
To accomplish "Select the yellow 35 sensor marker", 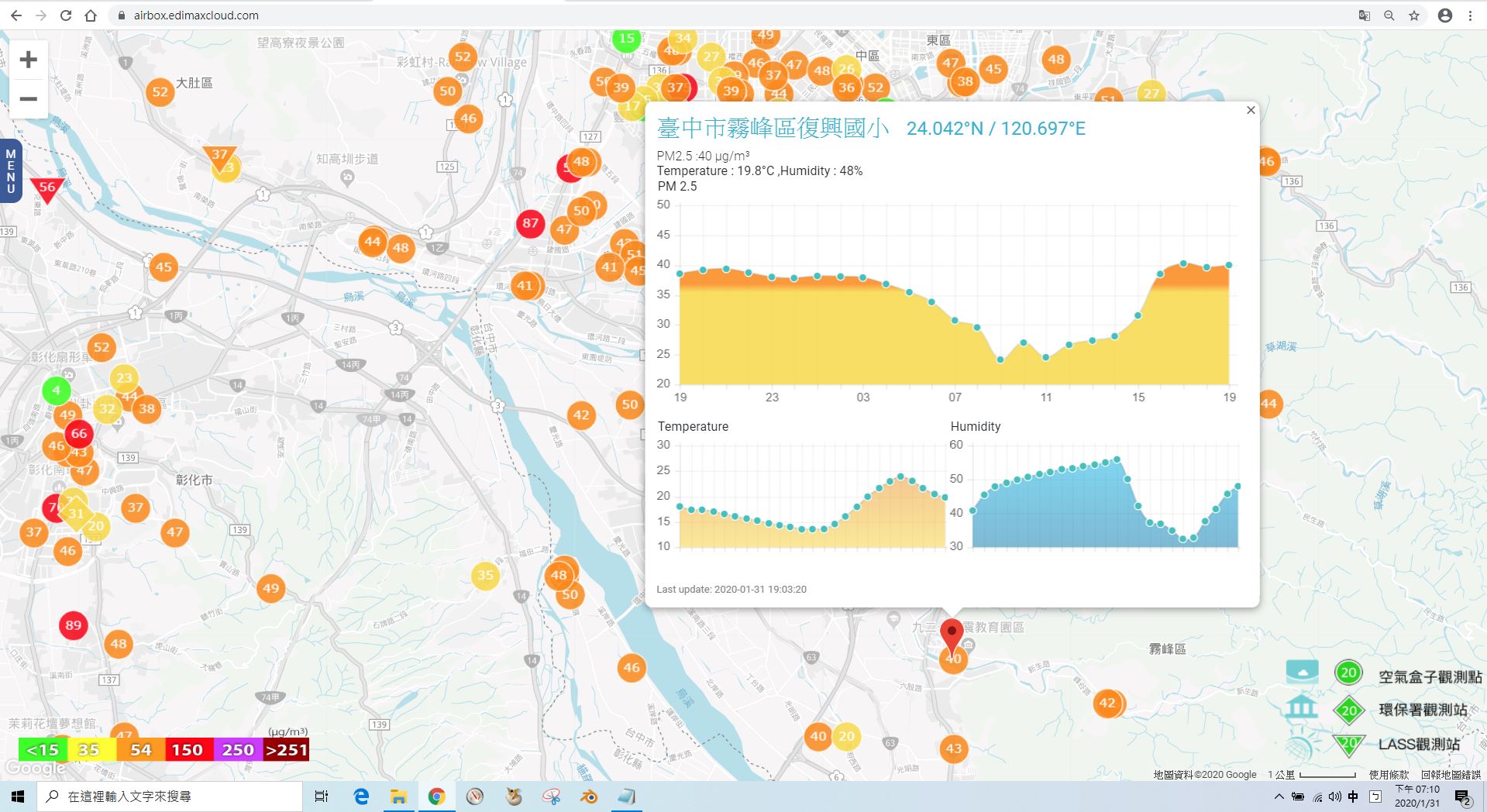I will 485,575.
